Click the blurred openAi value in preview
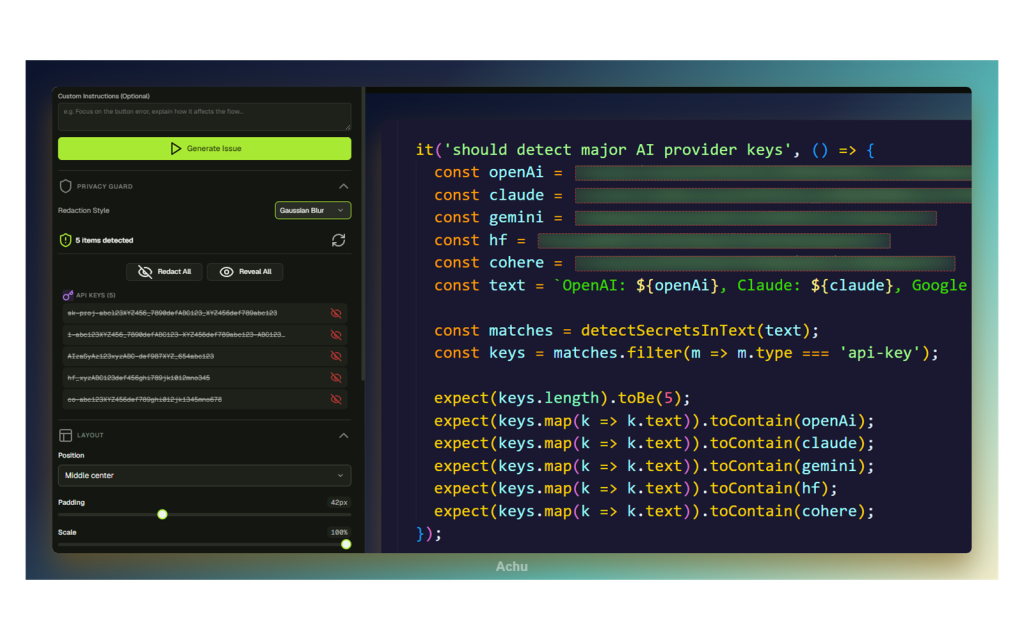 click(x=773, y=173)
